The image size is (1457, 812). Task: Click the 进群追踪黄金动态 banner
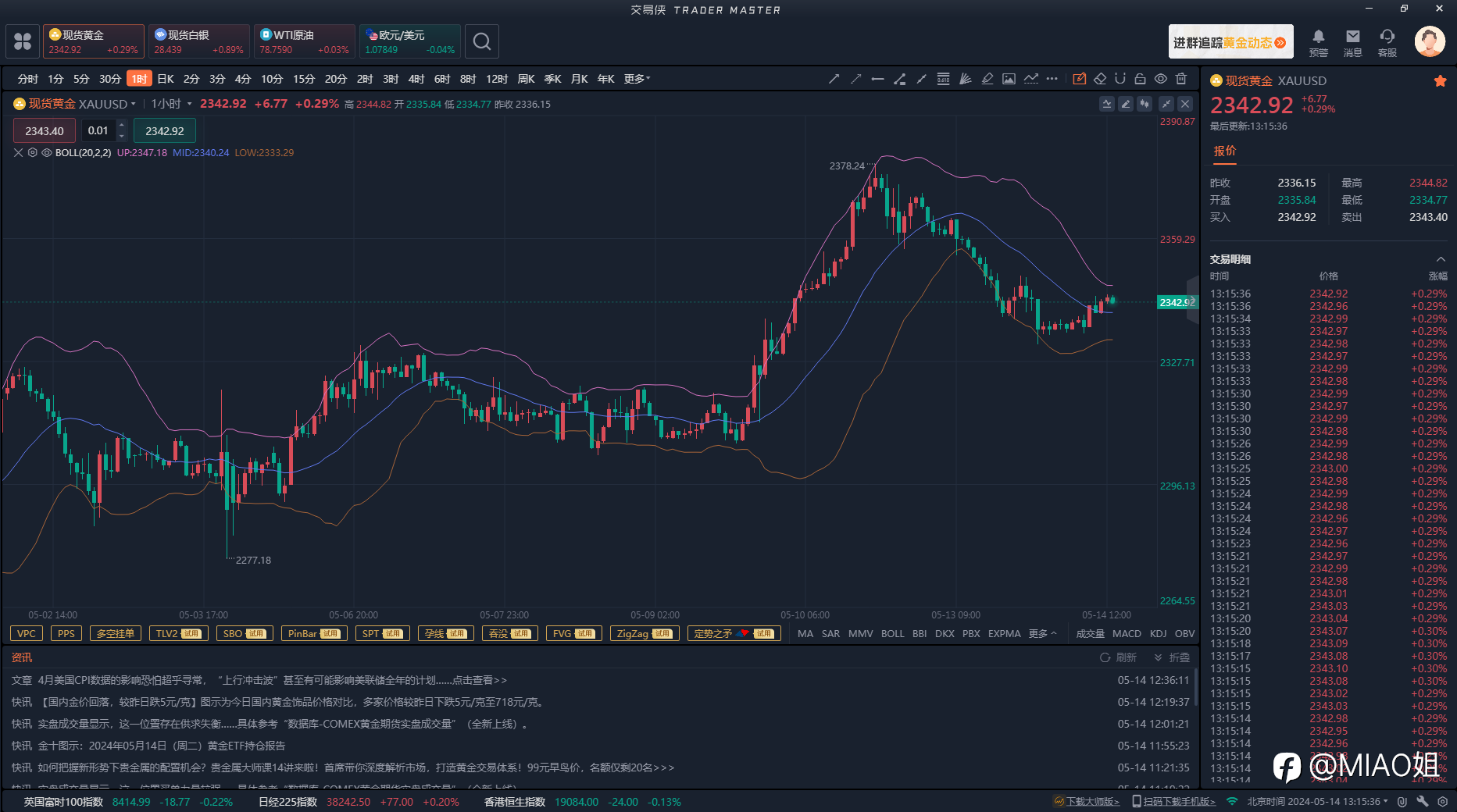coord(1230,42)
